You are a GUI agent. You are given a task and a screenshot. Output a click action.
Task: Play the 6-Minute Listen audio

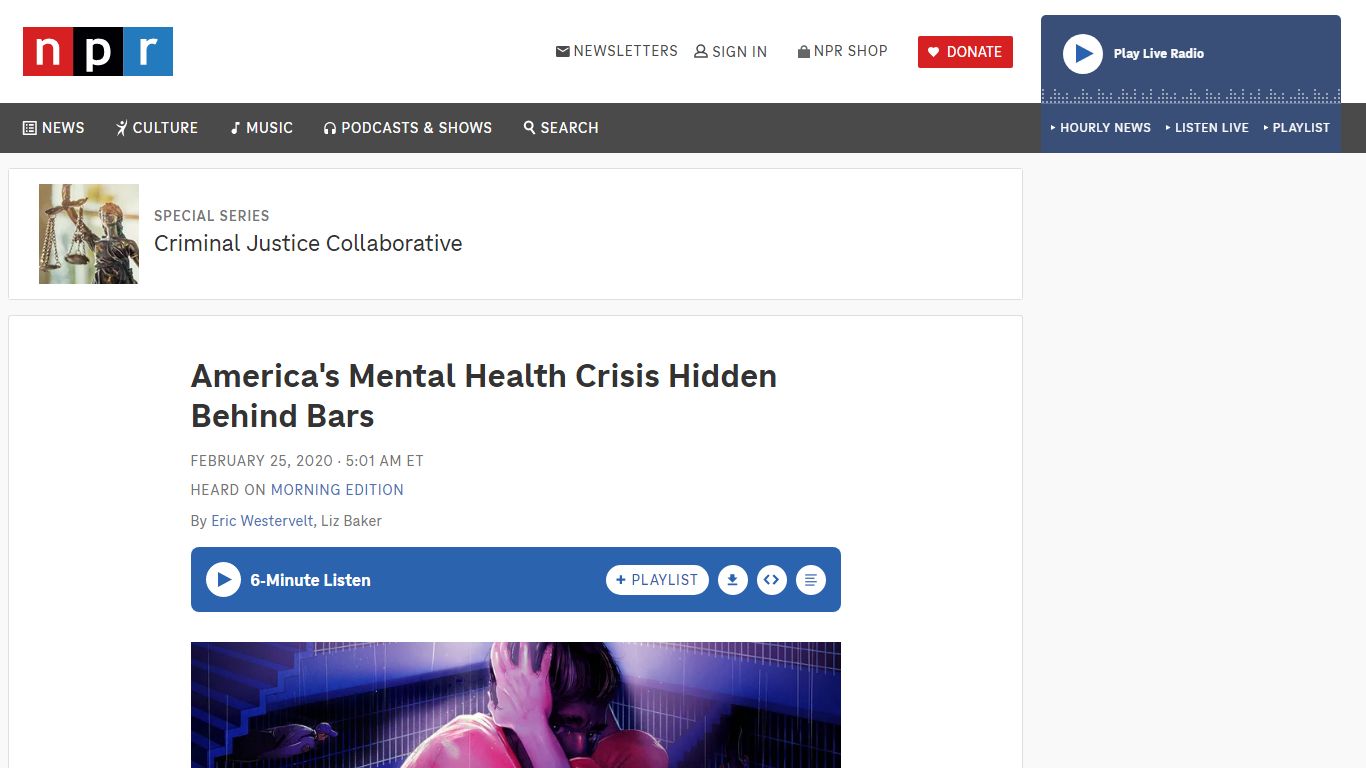coord(223,580)
